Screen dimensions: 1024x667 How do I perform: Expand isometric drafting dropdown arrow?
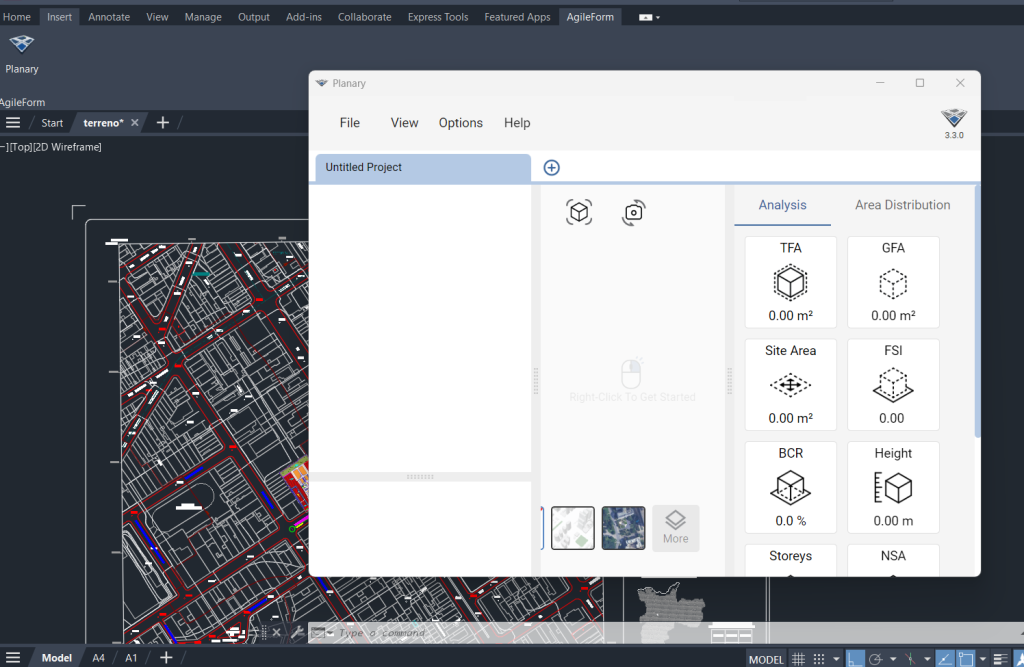[x=927, y=659]
